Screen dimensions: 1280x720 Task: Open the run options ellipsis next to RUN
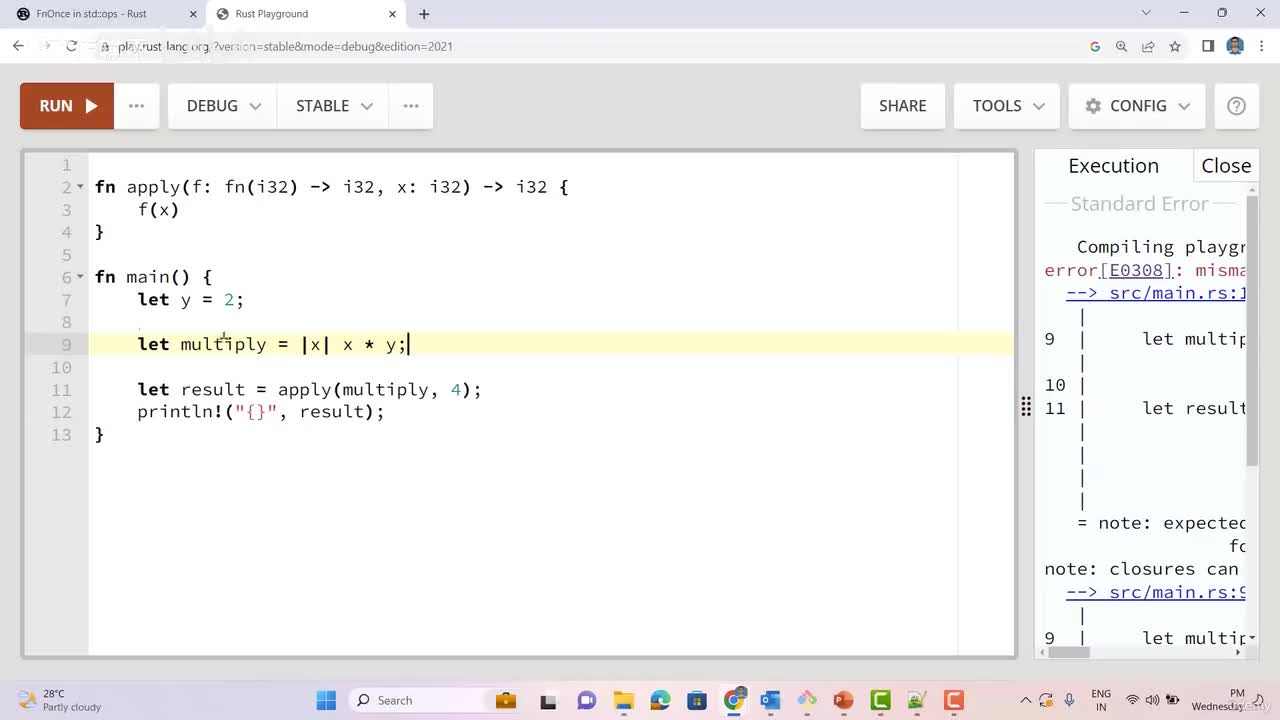click(x=137, y=106)
